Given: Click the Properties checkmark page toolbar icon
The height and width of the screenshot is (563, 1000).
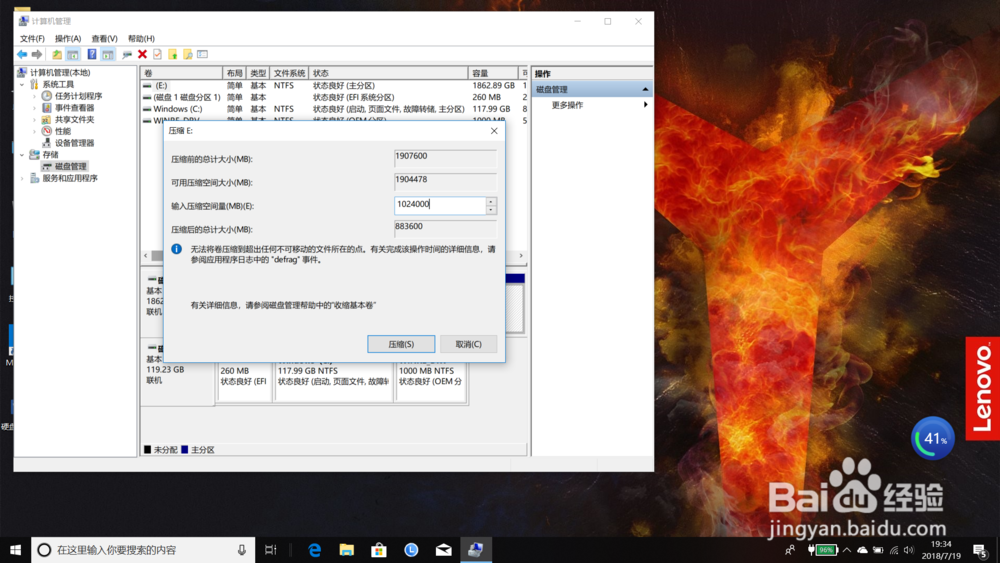Looking at the screenshot, I should [158, 55].
